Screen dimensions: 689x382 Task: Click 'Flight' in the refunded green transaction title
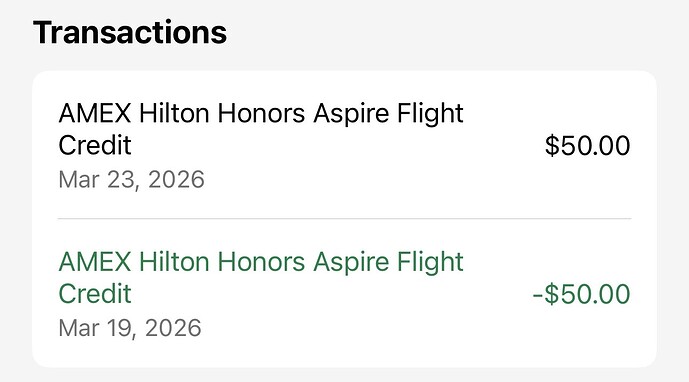coord(430,263)
